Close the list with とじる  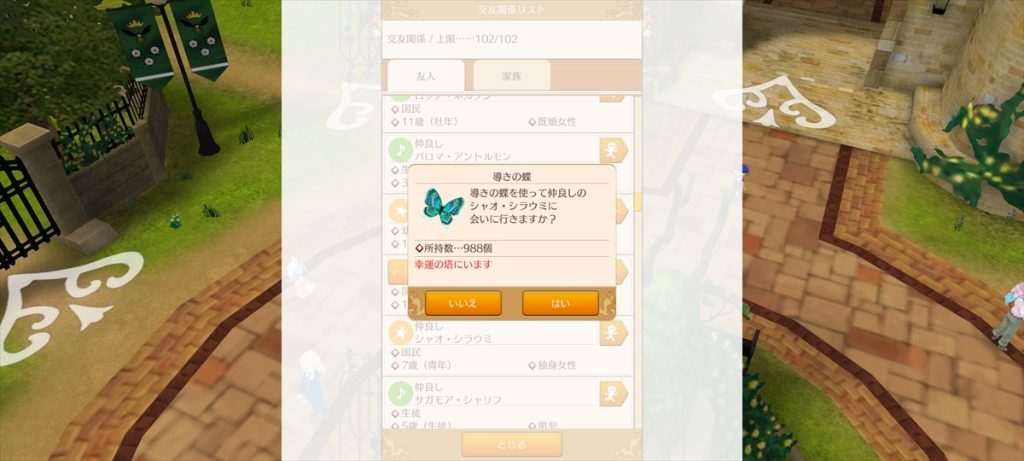511,445
